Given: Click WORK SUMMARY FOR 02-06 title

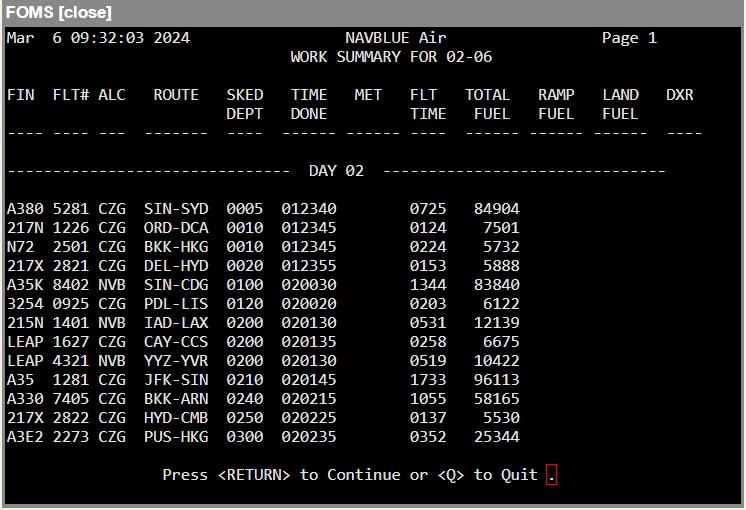Looking at the screenshot, I should (392, 57).
